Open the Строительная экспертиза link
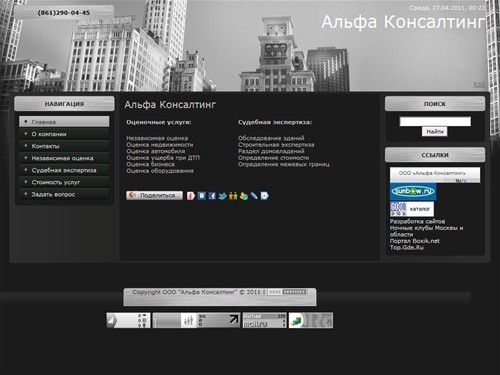 [x=276, y=145]
